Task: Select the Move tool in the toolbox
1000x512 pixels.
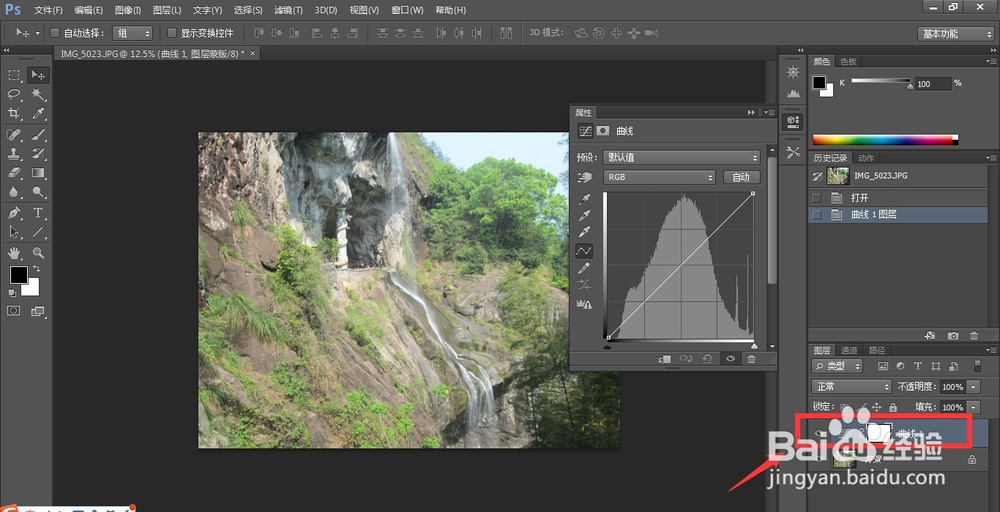Action: pos(38,75)
